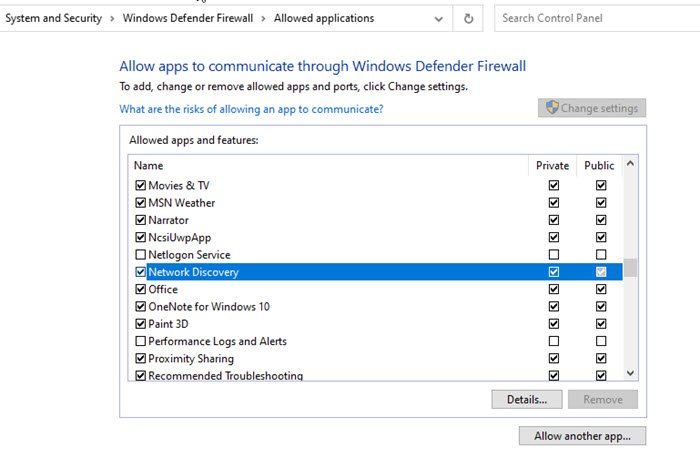
Task: Click the vertical scrollbar thumb in apps list
Action: (630, 268)
